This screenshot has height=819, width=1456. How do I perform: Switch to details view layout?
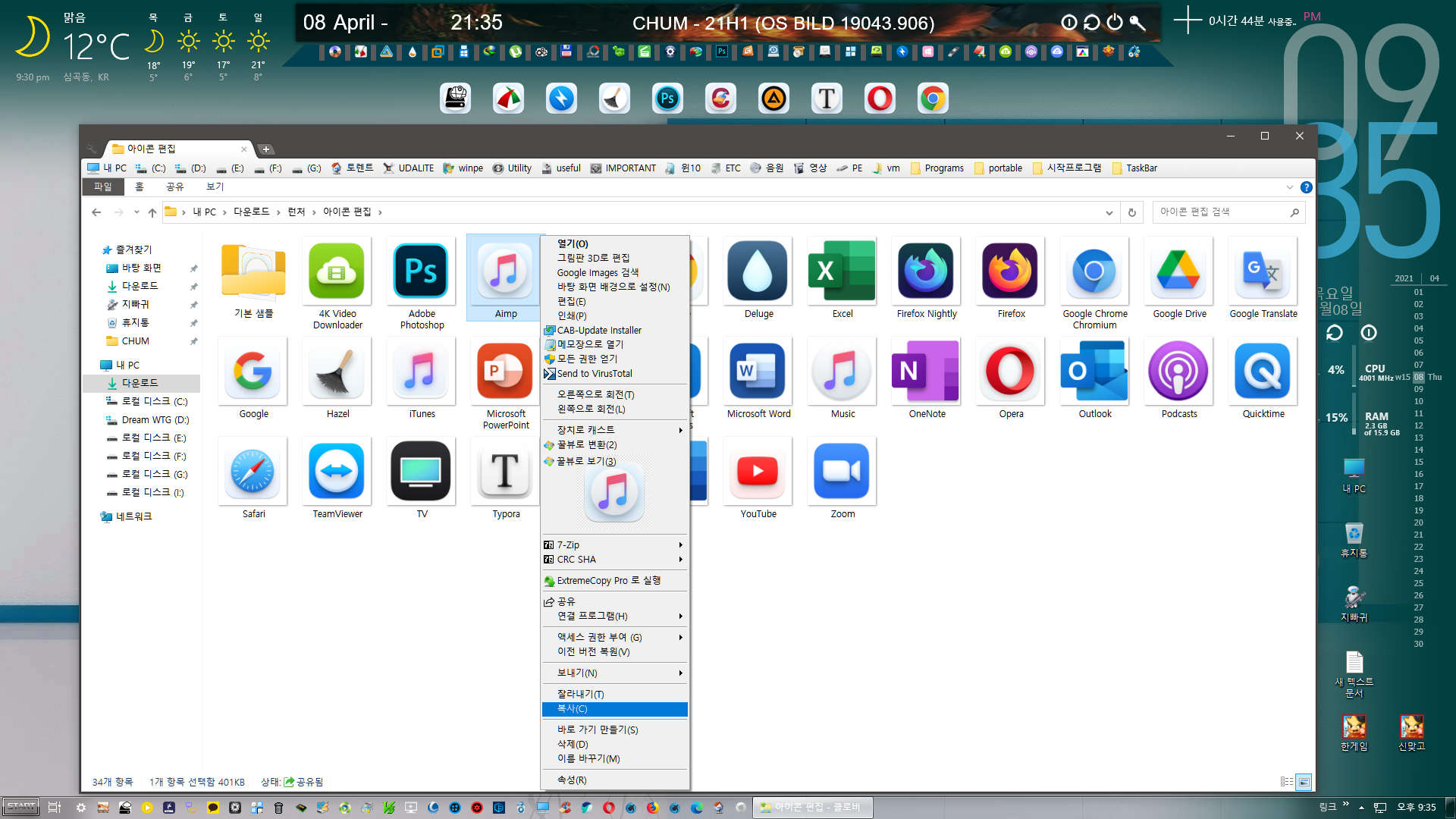(1287, 782)
